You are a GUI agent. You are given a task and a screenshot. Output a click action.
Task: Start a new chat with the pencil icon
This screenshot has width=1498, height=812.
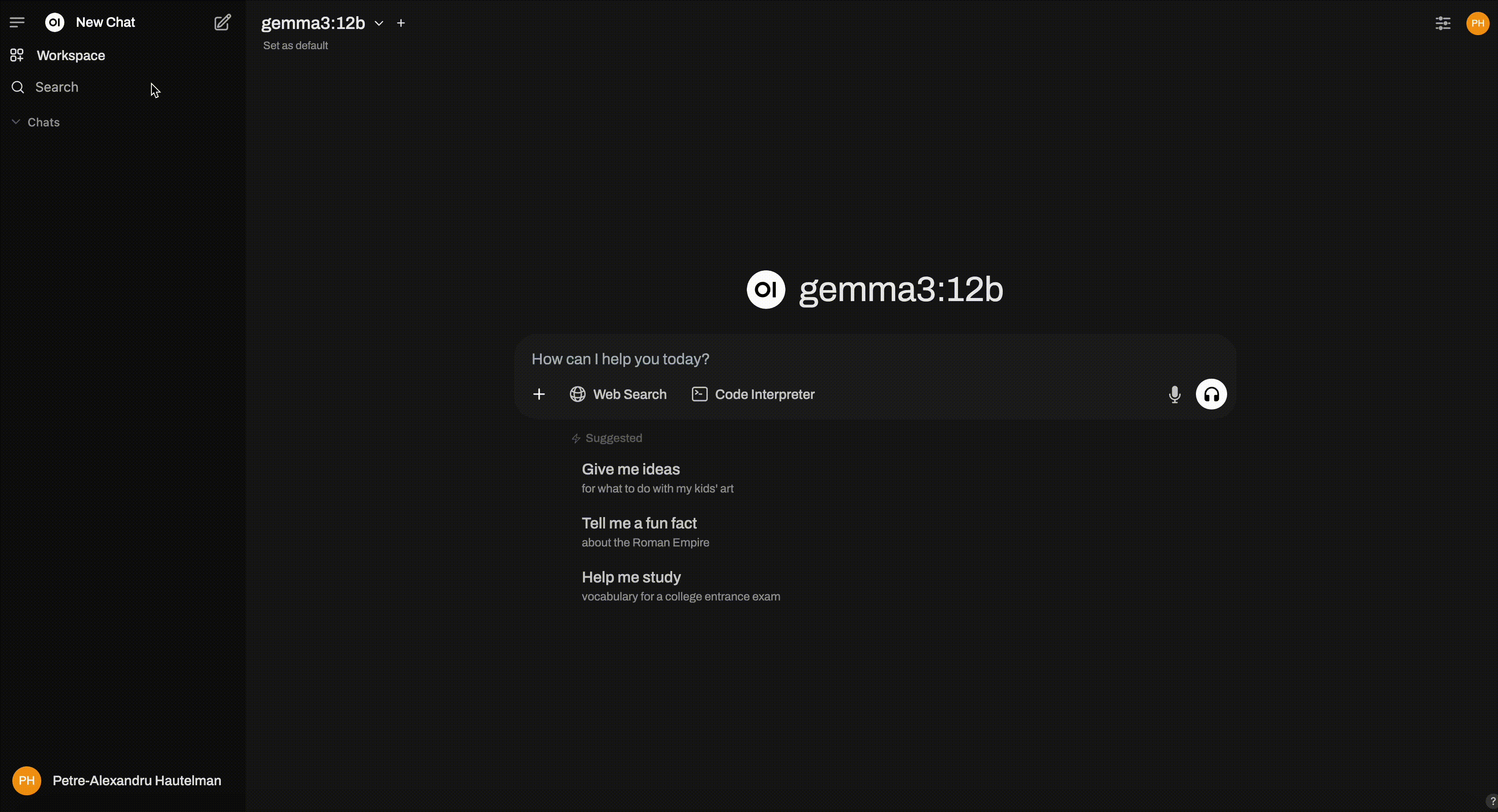click(222, 23)
